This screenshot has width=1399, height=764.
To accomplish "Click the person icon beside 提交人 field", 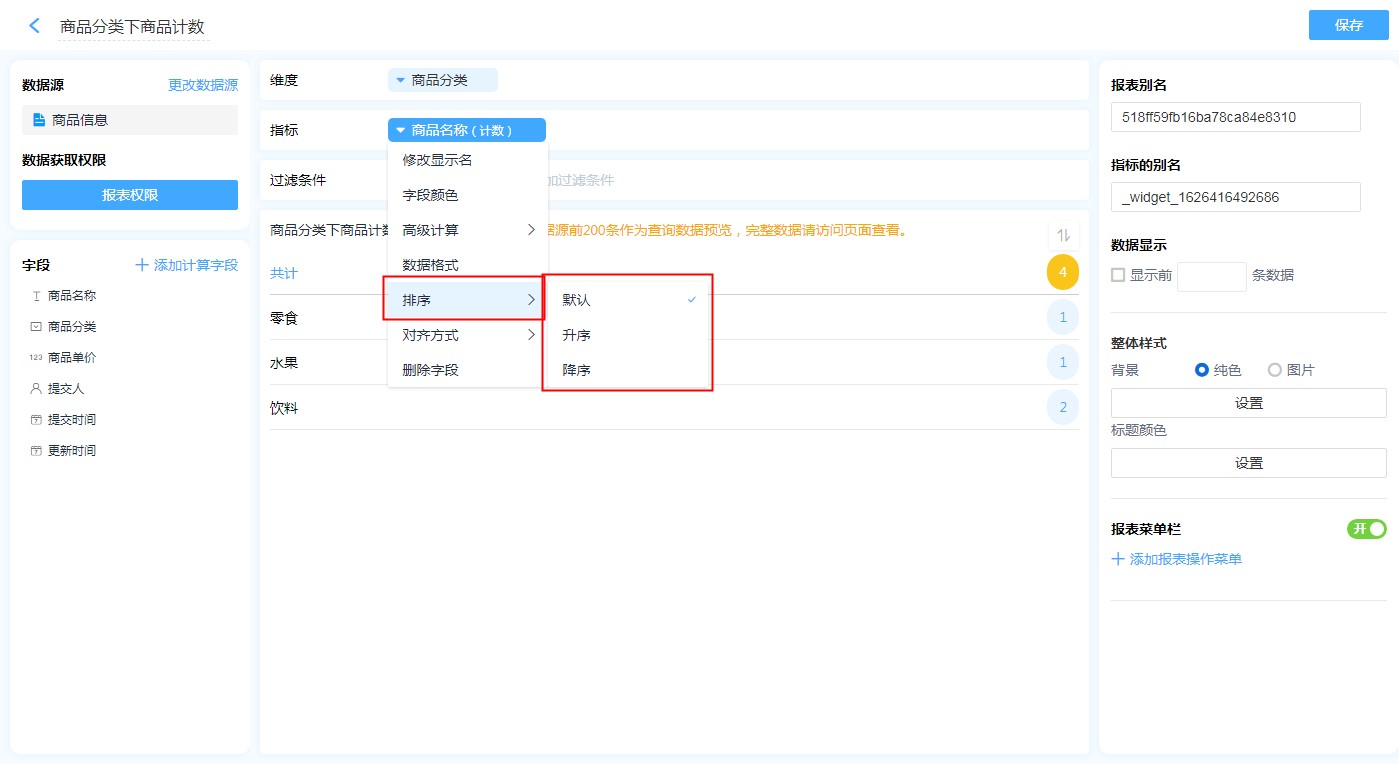I will tap(36, 389).
